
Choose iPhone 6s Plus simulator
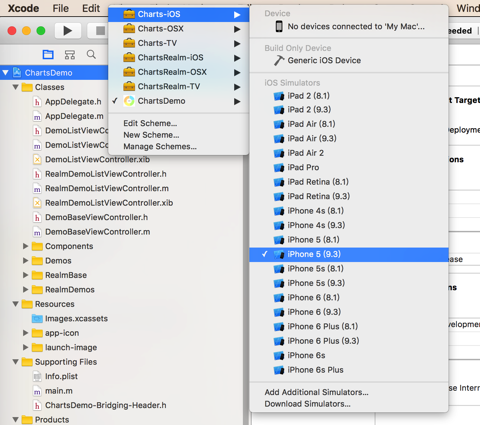[349, 370]
